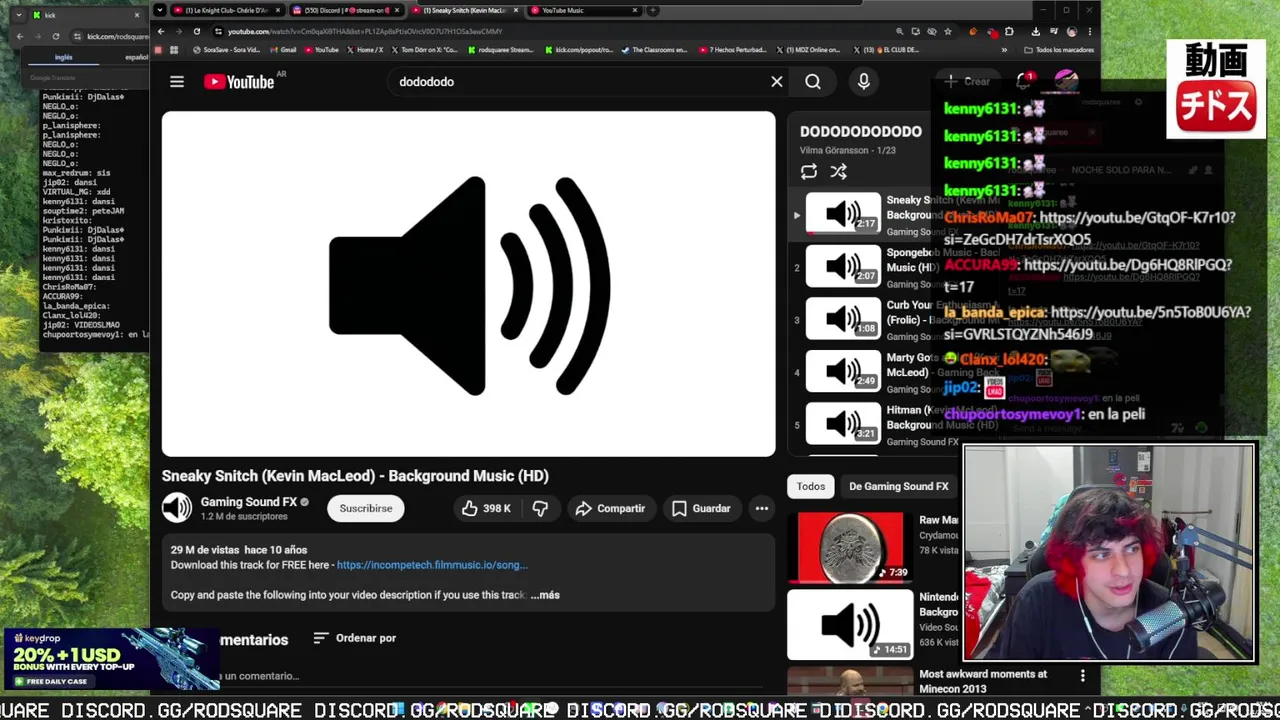The height and width of the screenshot is (720, 1280).
Task: Go back in the Kick browser window
Action: pos(19,36)
